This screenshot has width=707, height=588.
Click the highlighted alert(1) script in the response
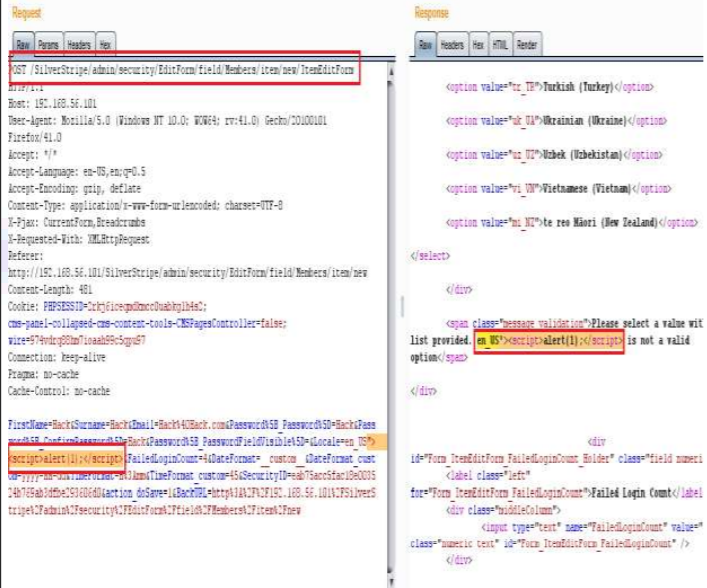(x=567, y=341)
